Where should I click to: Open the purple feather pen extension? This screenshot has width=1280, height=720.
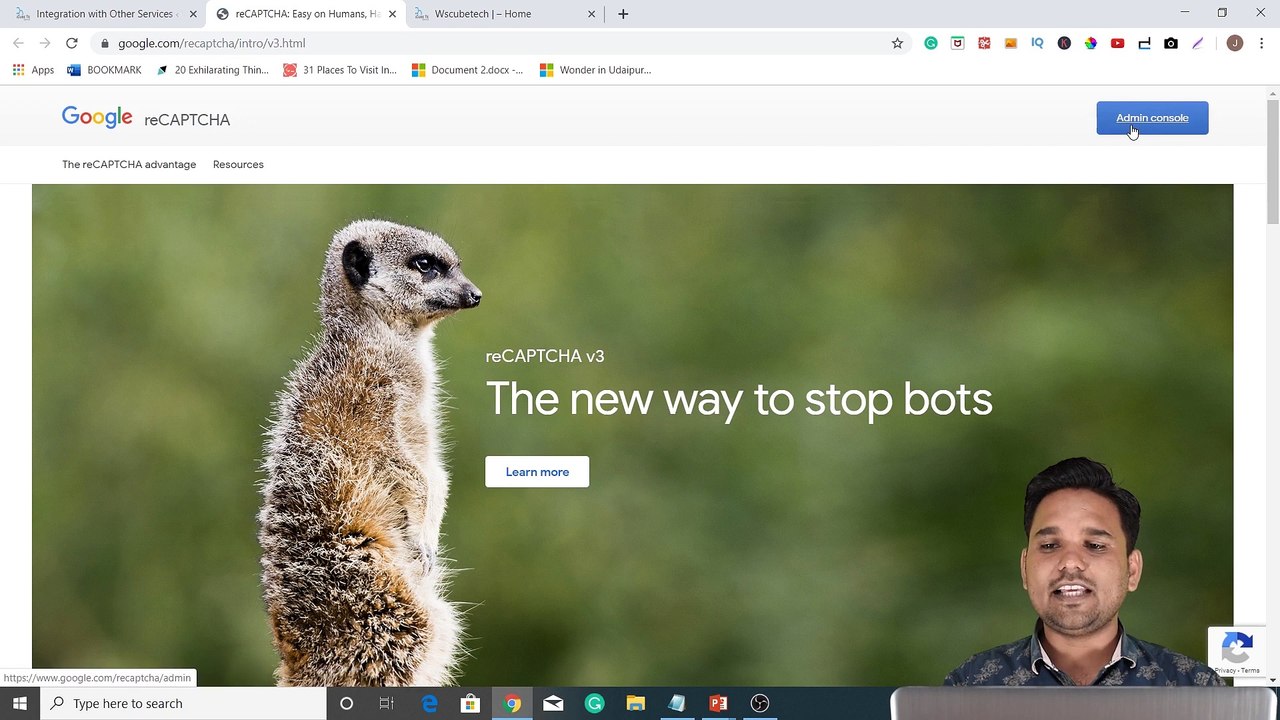pyautogui.click(x=1198, y=43)
